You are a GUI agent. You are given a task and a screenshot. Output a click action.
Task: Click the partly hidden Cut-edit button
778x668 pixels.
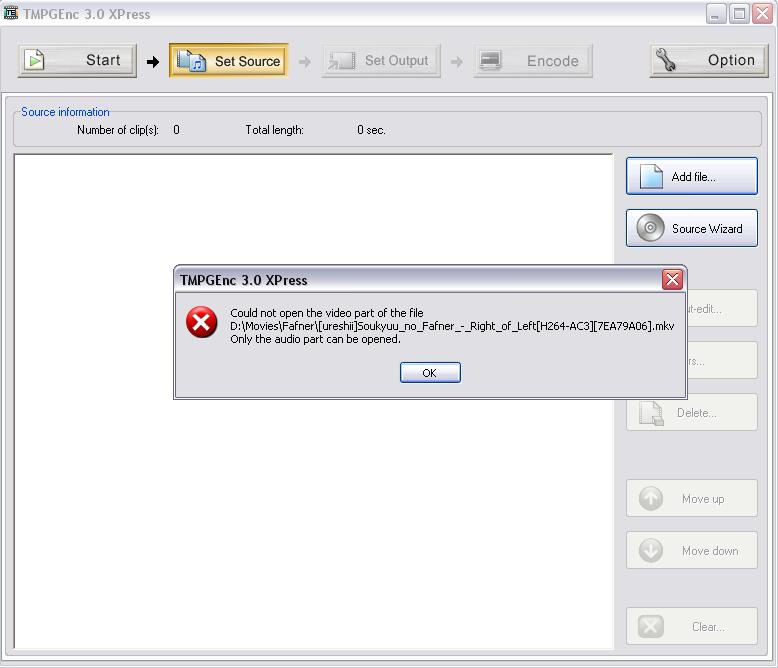tap(722, 308)
